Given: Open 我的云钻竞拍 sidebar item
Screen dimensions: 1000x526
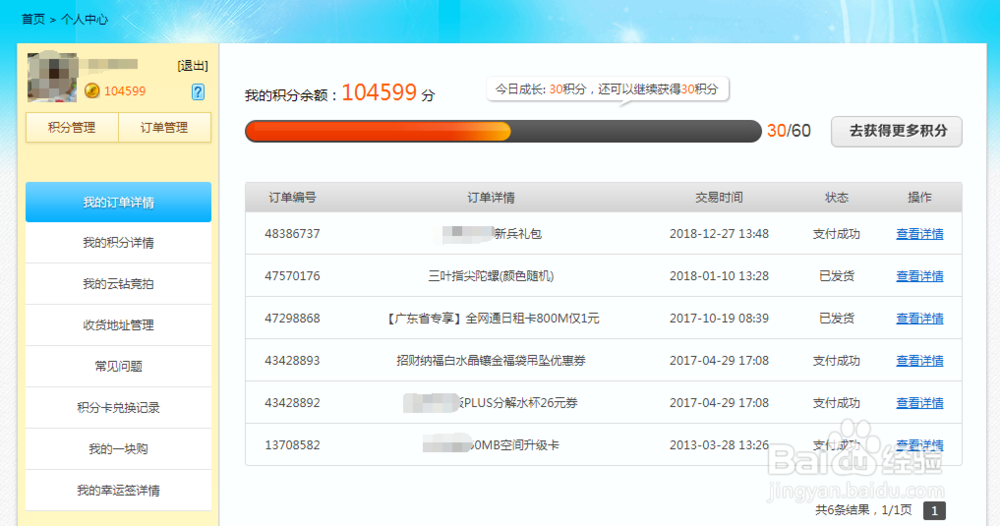Looking at the screenshot, I should [118, 284].
